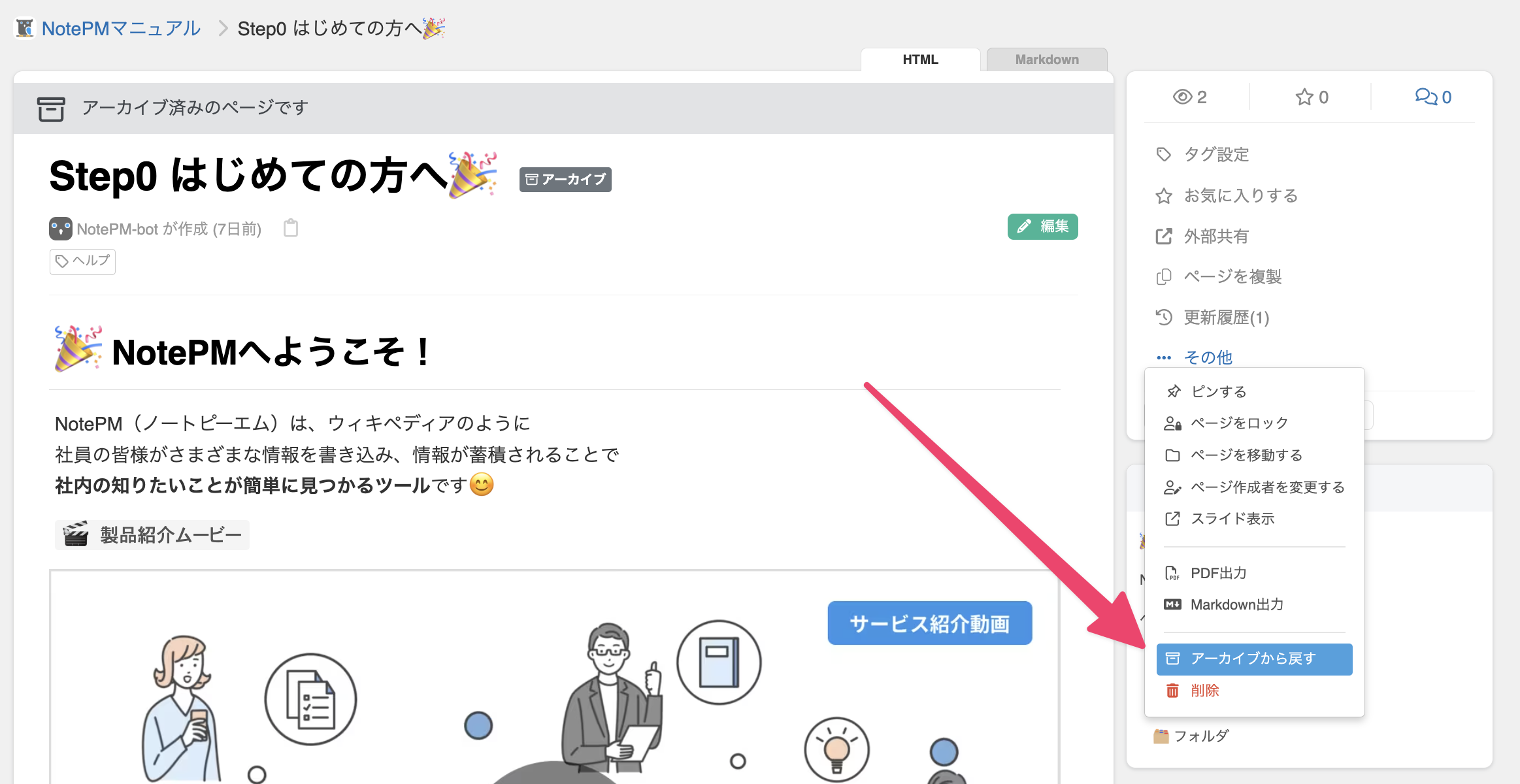Select 削除 from the menu

(x=1254, y=691)
